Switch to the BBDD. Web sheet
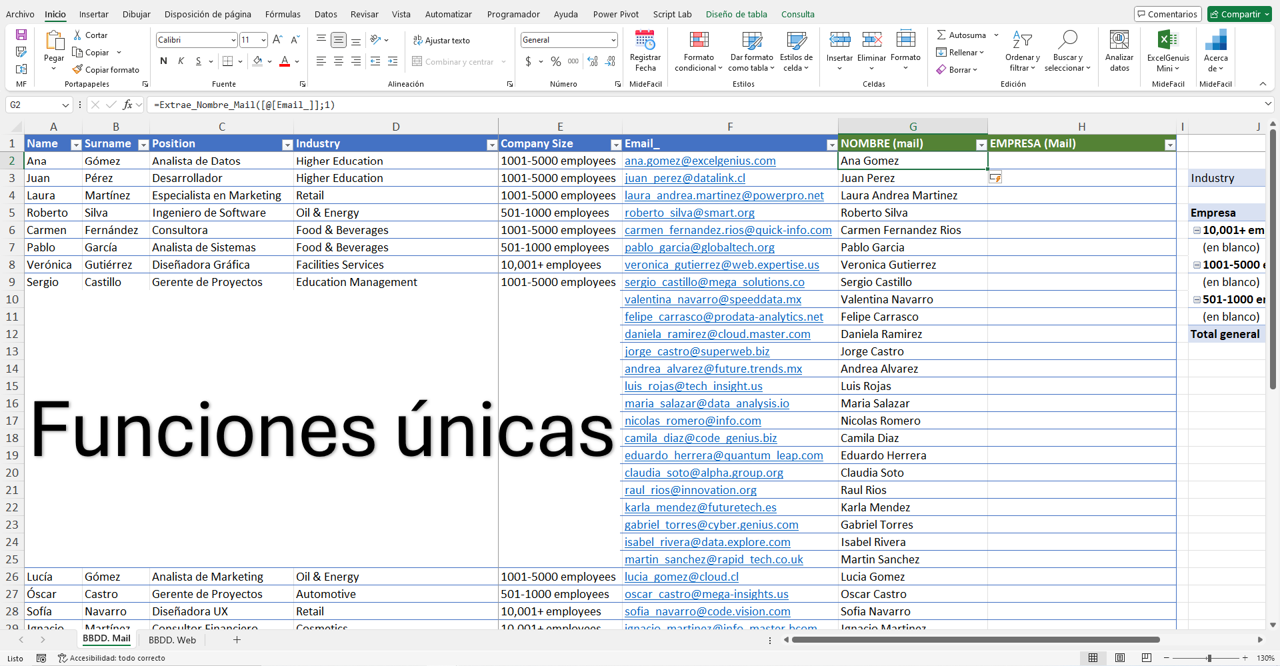This screenshot has height=666, width=1280. click(172, 639)
